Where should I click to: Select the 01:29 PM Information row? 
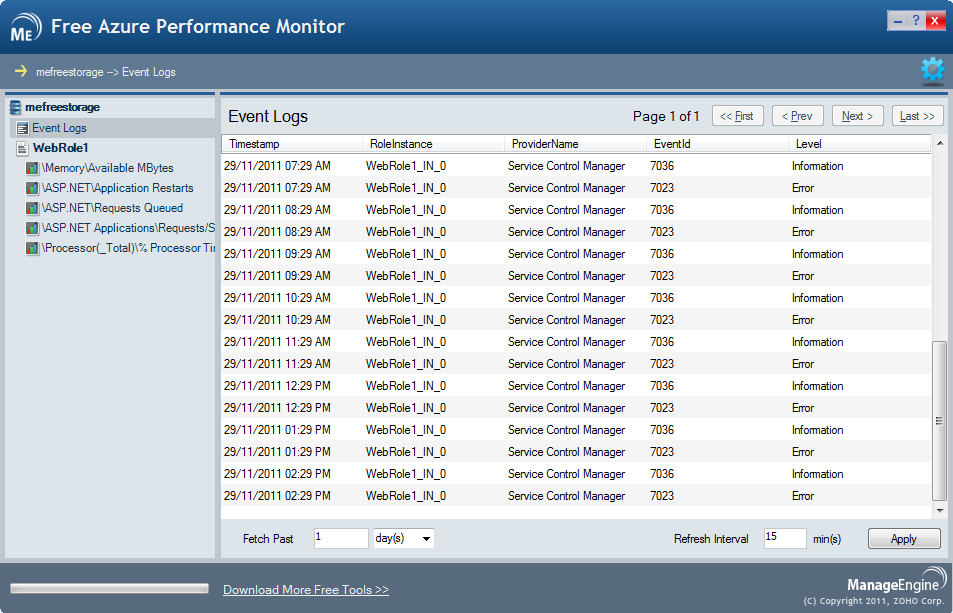(576, 430)
